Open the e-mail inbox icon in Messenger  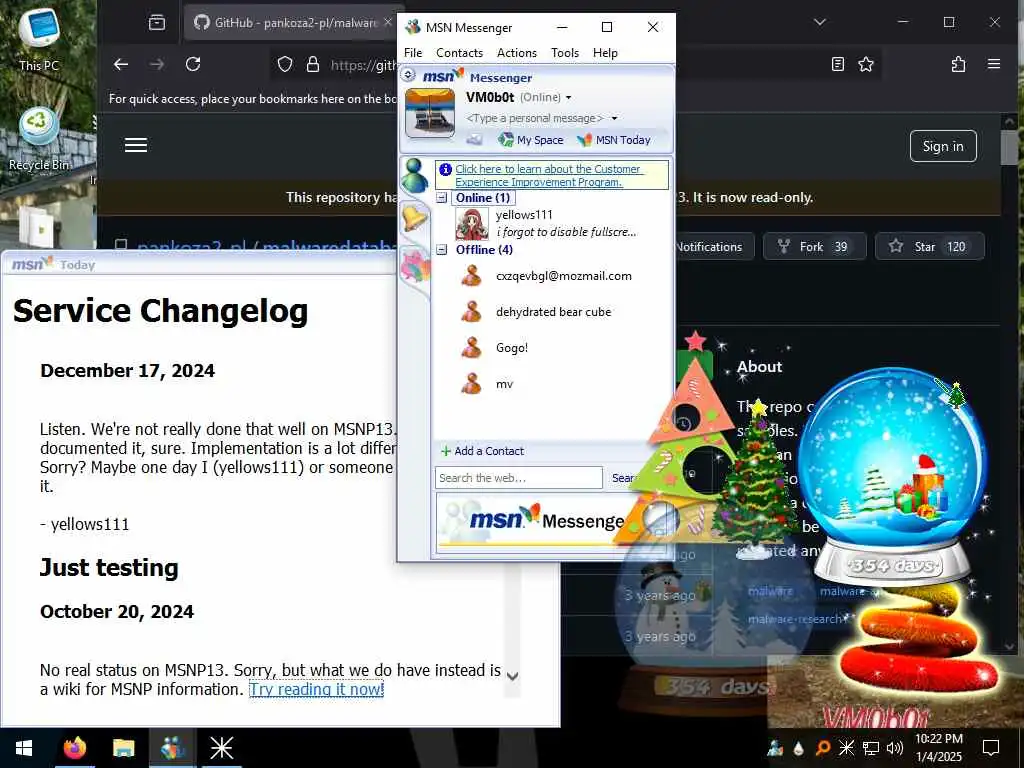pos(474,140)
